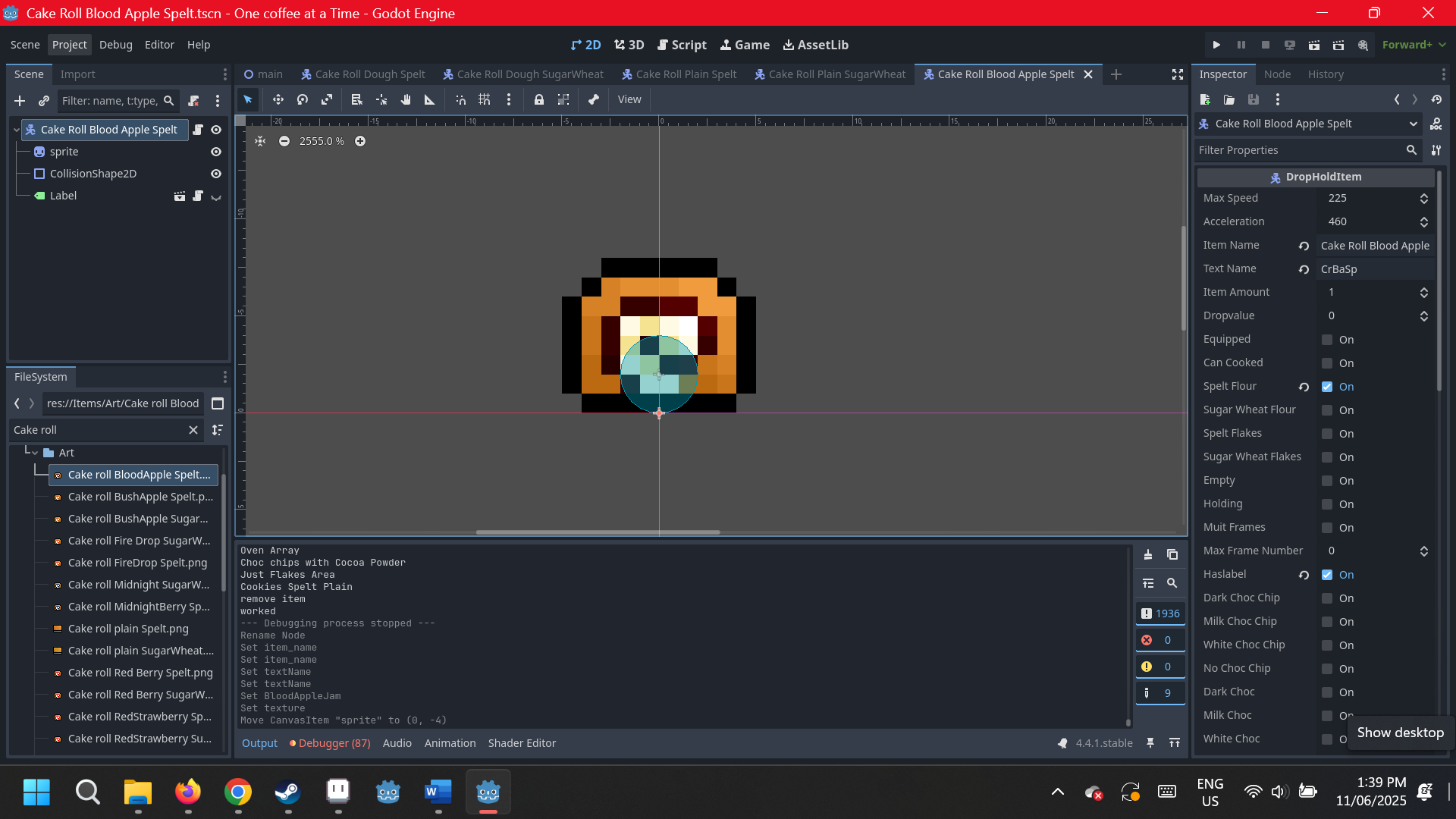Open the Project menu
The image size is (1456, 819).
(69, 45)
